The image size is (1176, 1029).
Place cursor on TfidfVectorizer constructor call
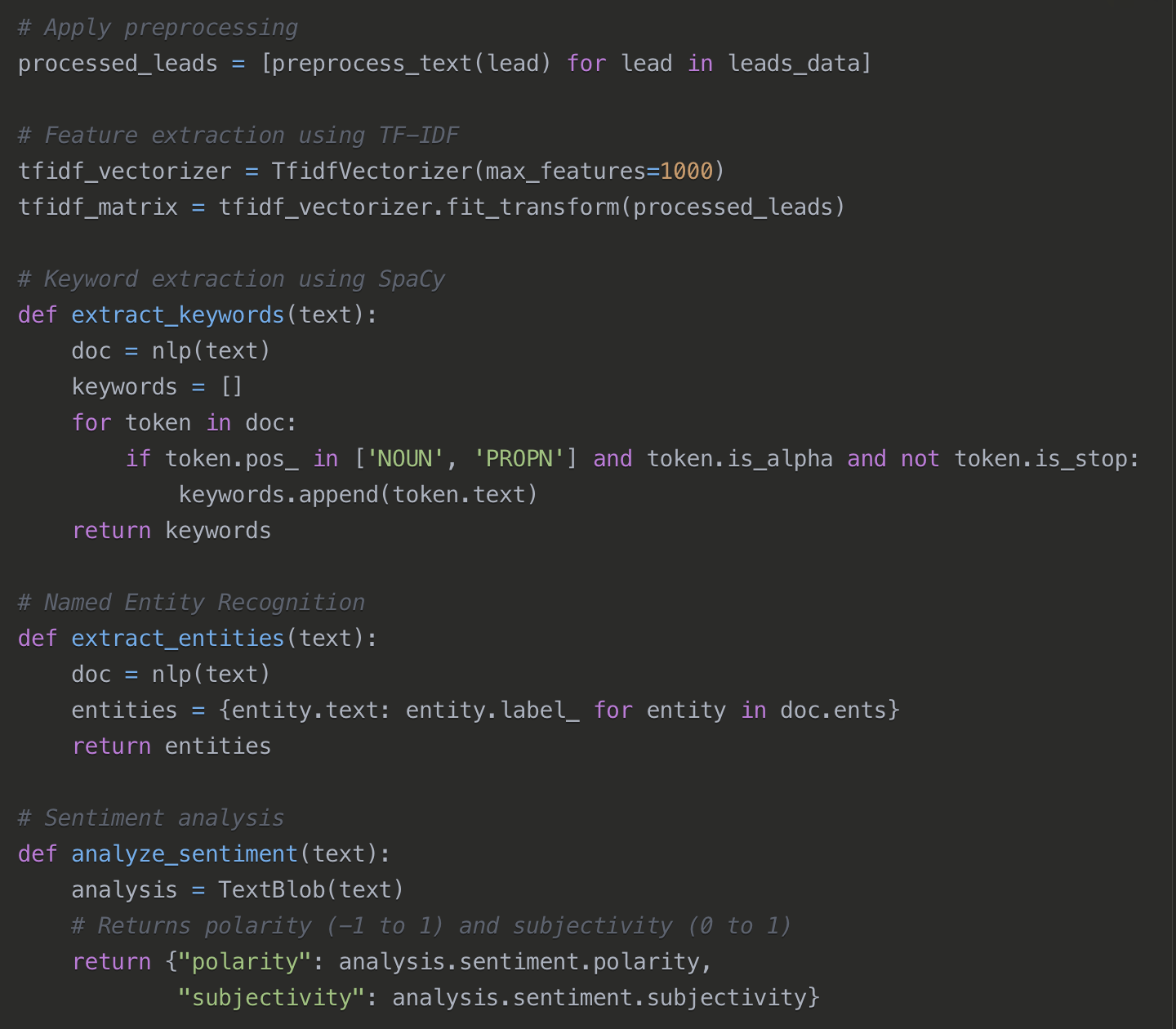[x=372, y=171]
